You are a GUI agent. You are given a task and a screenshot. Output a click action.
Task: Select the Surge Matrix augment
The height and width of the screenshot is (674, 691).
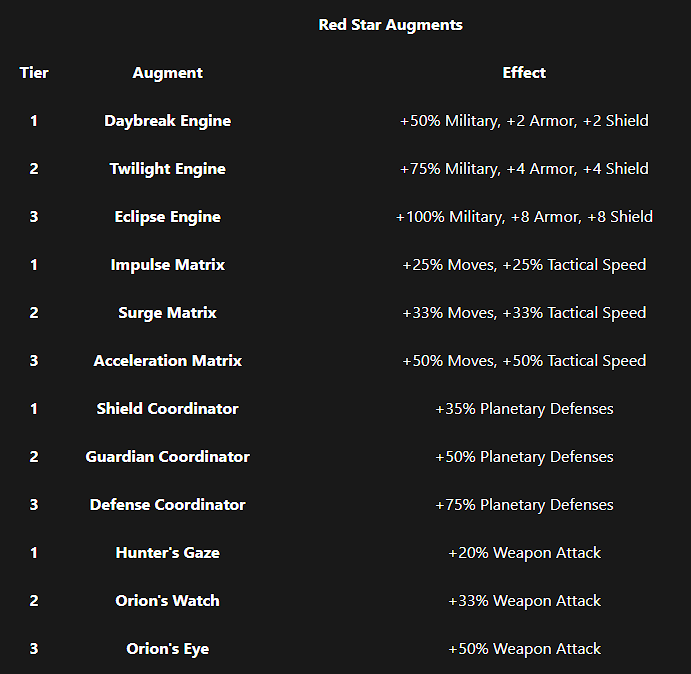point(167,312)
